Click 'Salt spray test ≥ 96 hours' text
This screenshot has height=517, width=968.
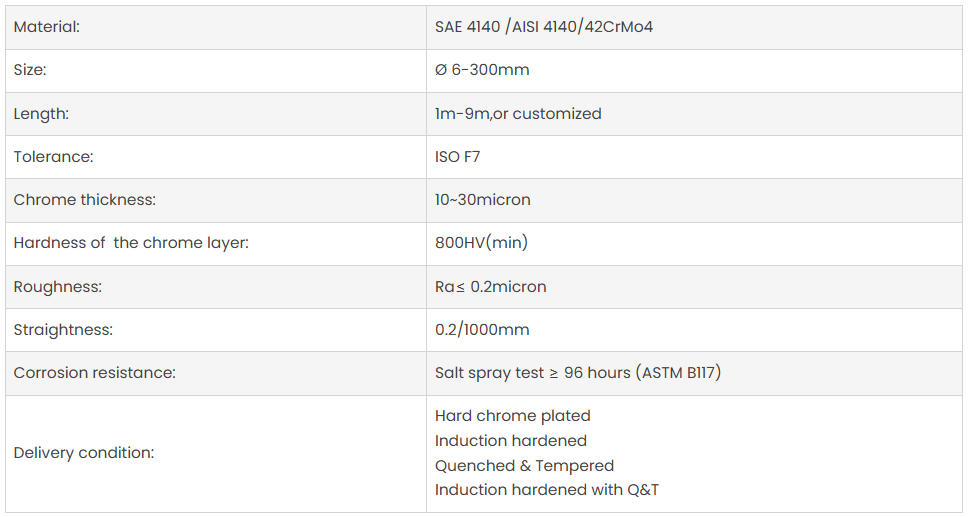coord(533,373)
